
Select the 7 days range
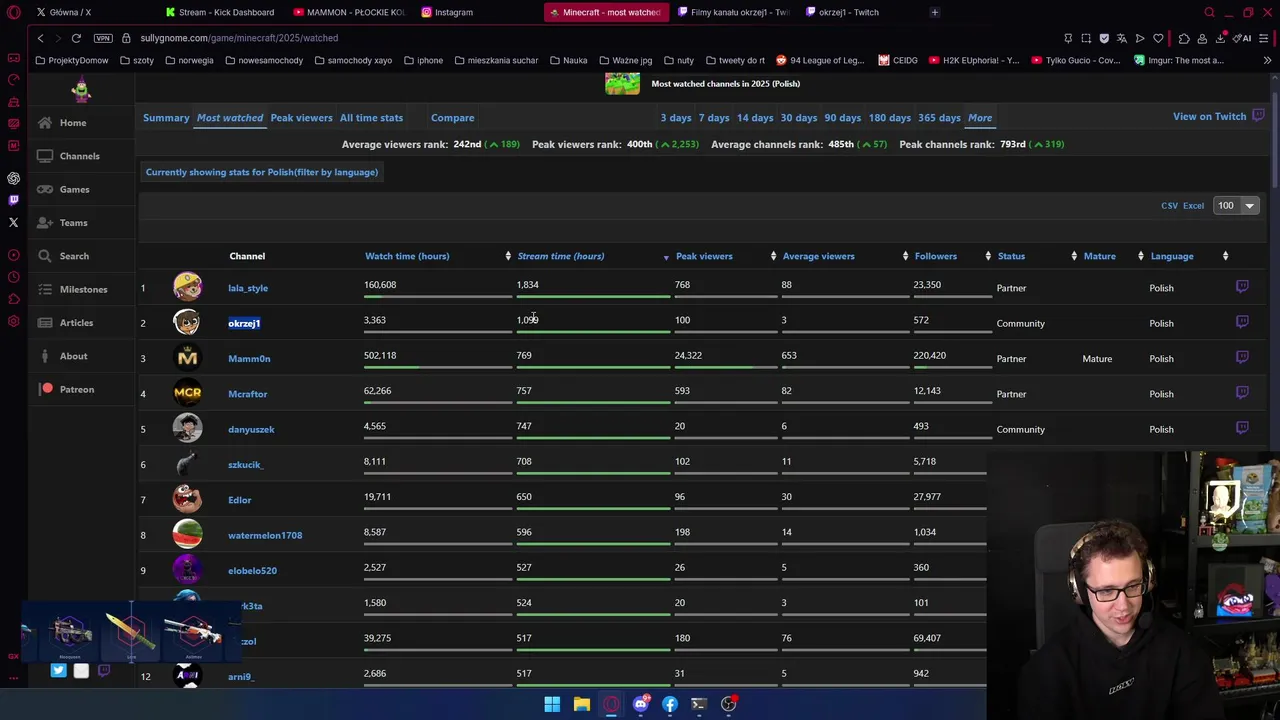714,118
